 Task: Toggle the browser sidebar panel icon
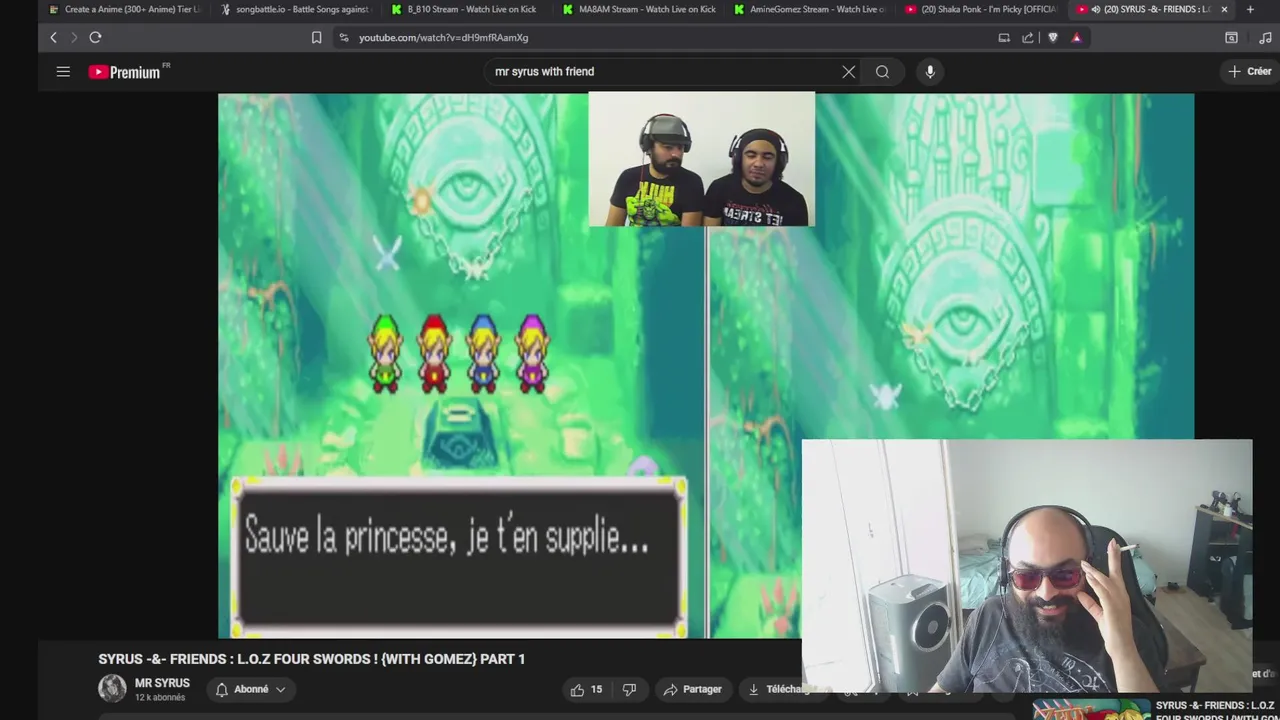[x=1231, y=37]
